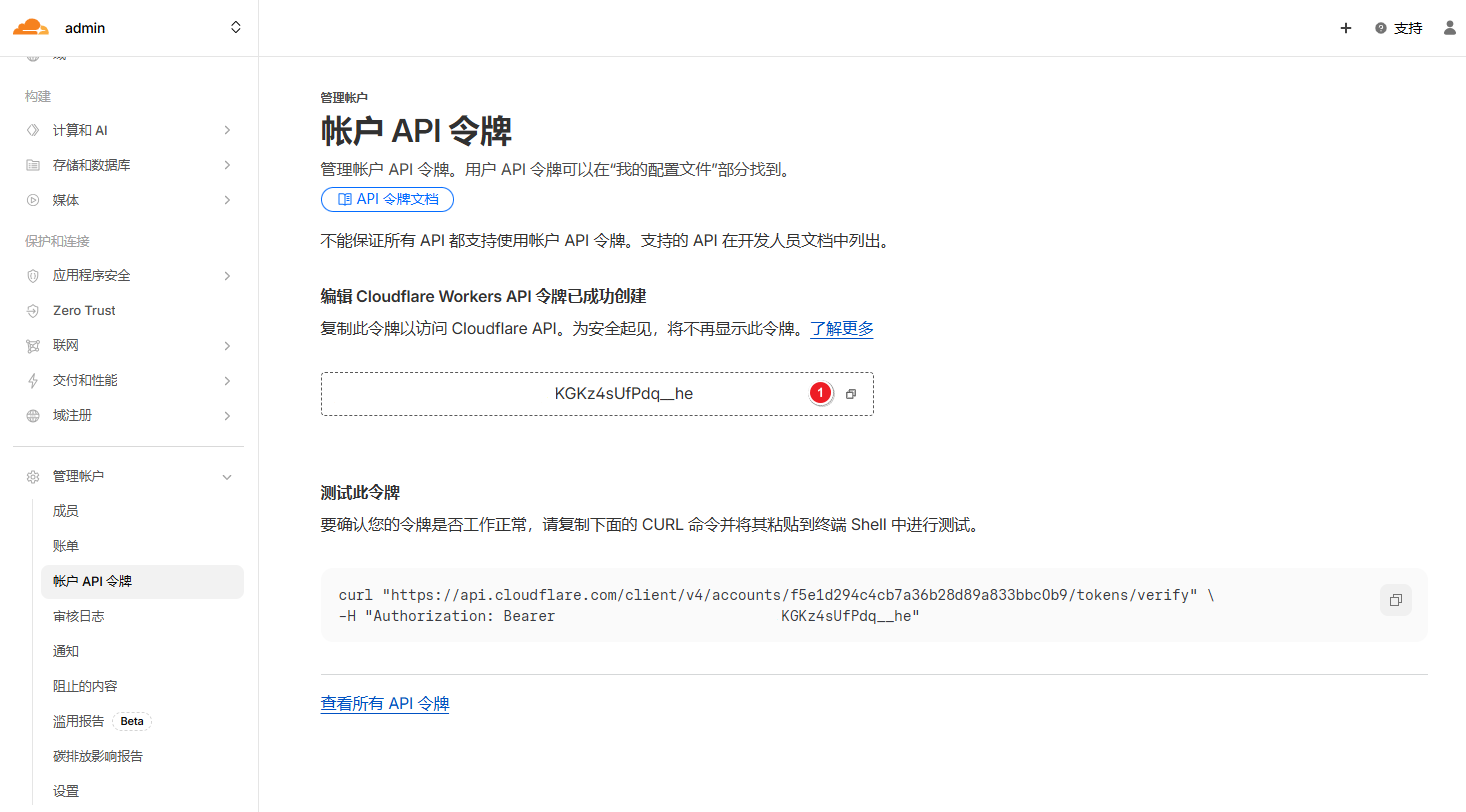The width and height of the screenshot is (1466, 812).
Task: Expand the 存储和数据库 section
Action: point(227,165)
